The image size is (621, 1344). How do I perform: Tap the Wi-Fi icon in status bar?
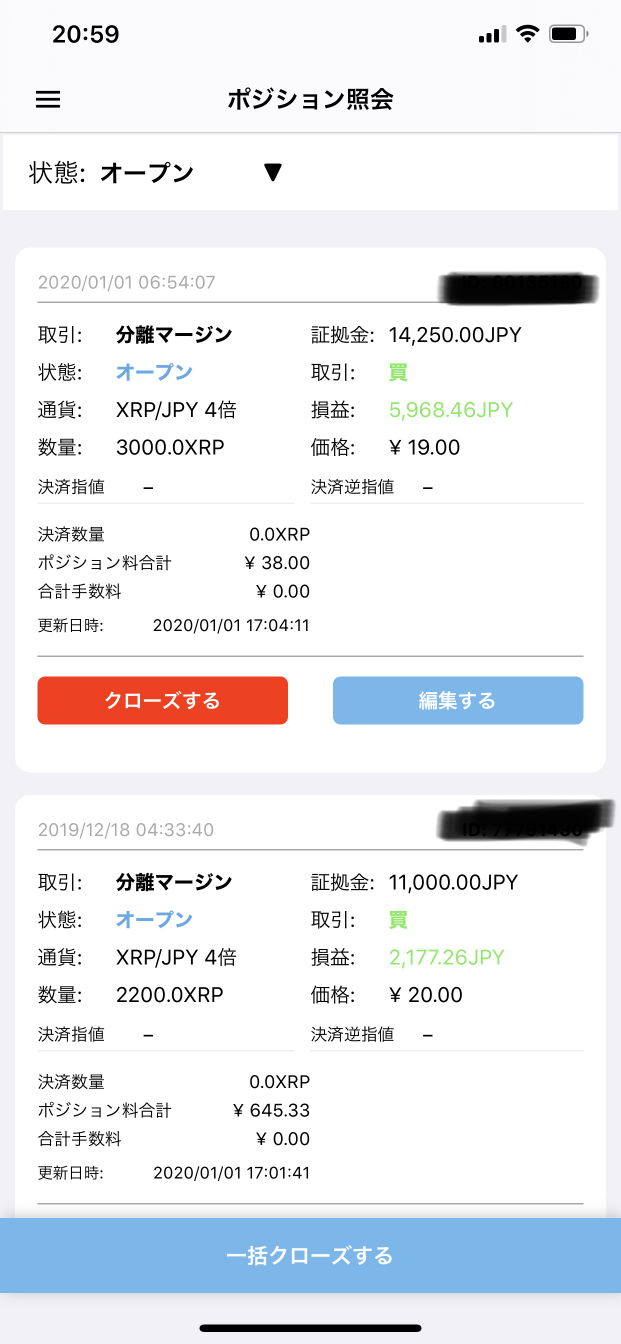coord(526,34)
